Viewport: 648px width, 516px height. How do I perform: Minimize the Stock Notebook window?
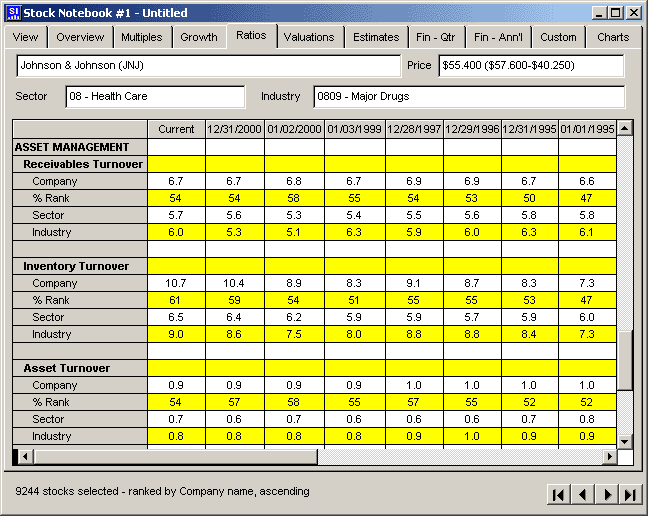tap(599, 13)
